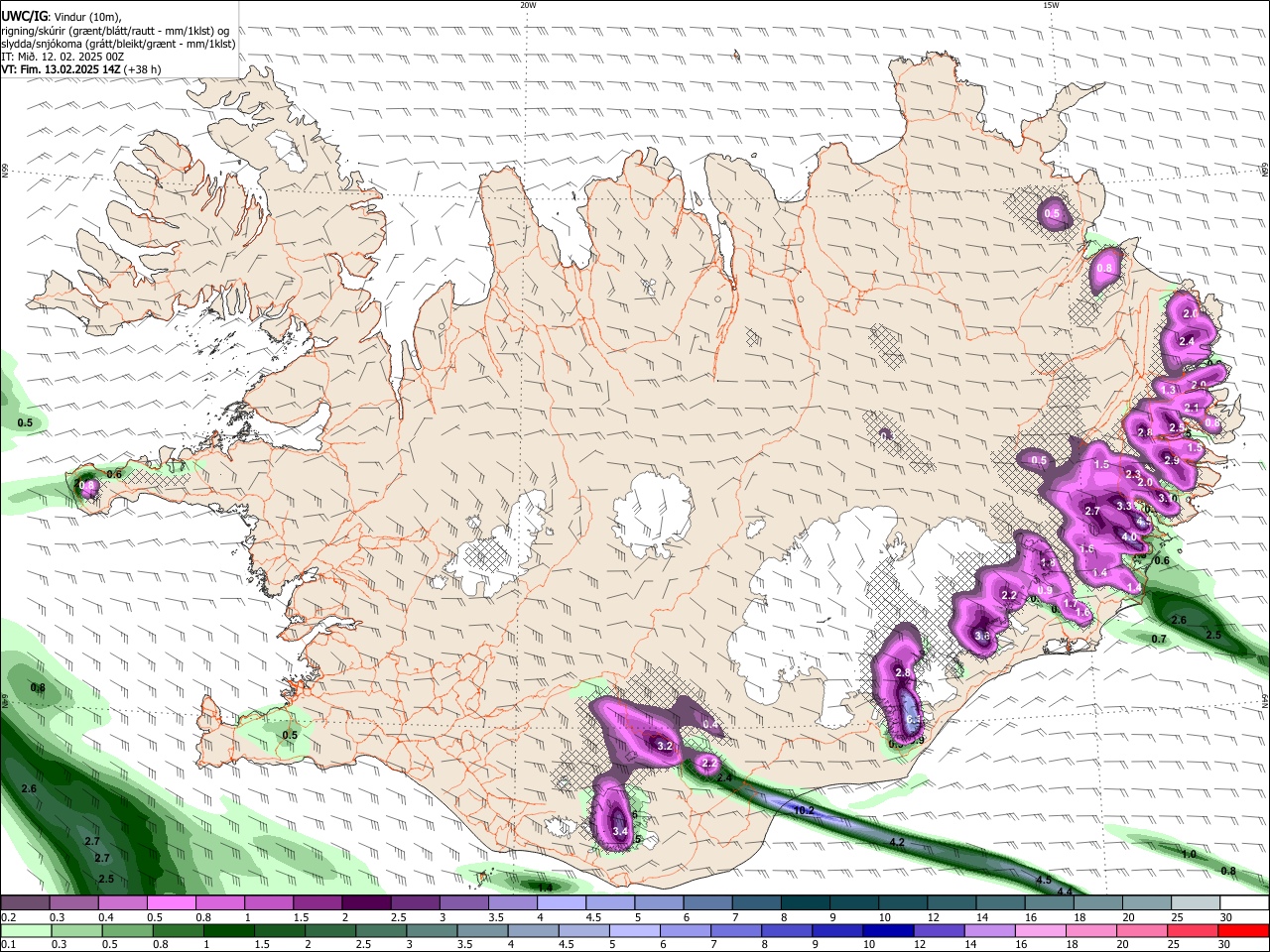Screen dimensions: 1270x952
Task: Select the valid time 'VT: Fim. 13.02.2025 14Z (+38 h)'
Action: point(81,69)
